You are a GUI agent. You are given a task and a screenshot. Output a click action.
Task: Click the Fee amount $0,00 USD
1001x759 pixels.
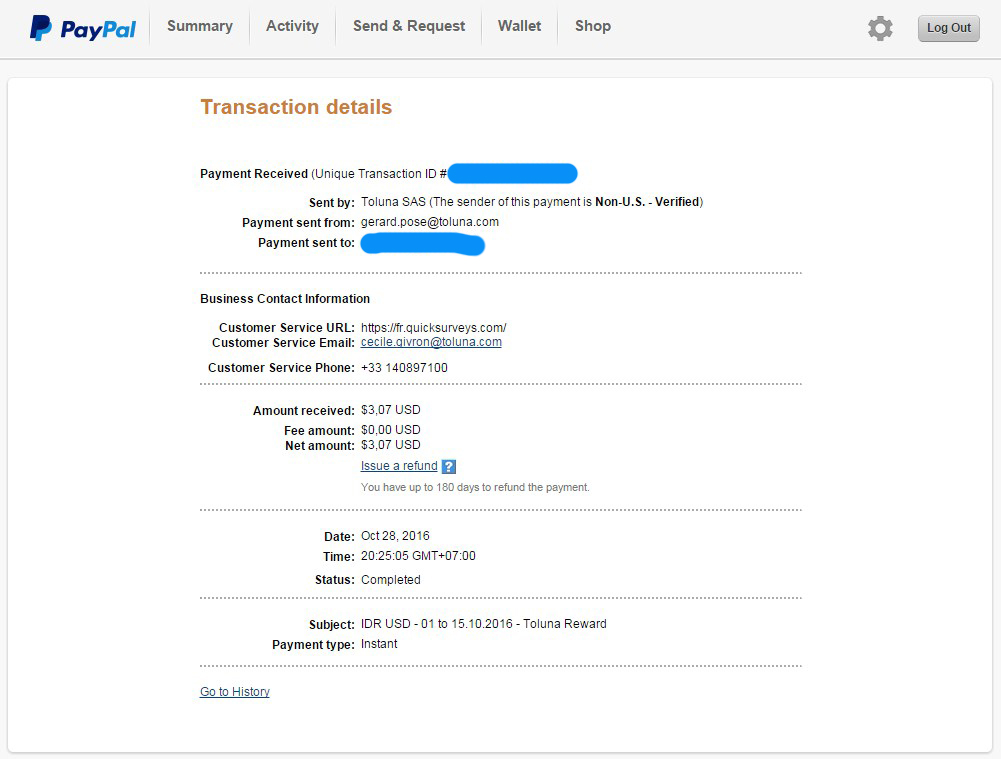(391, 430)
